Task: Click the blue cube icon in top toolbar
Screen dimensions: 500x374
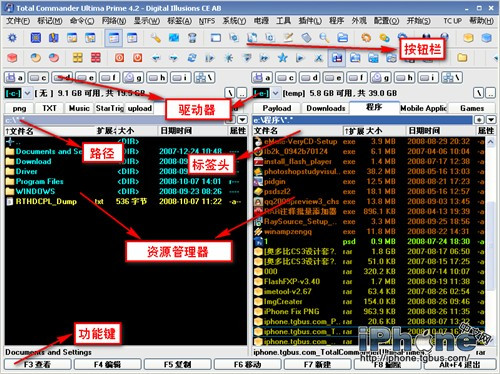Action: (x=486, y=38)
